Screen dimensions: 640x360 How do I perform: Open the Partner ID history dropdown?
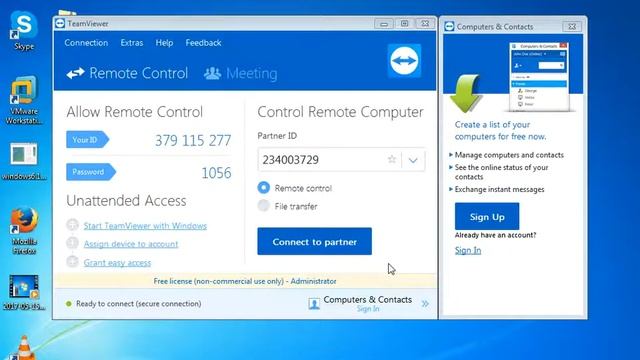pos(413,160)
